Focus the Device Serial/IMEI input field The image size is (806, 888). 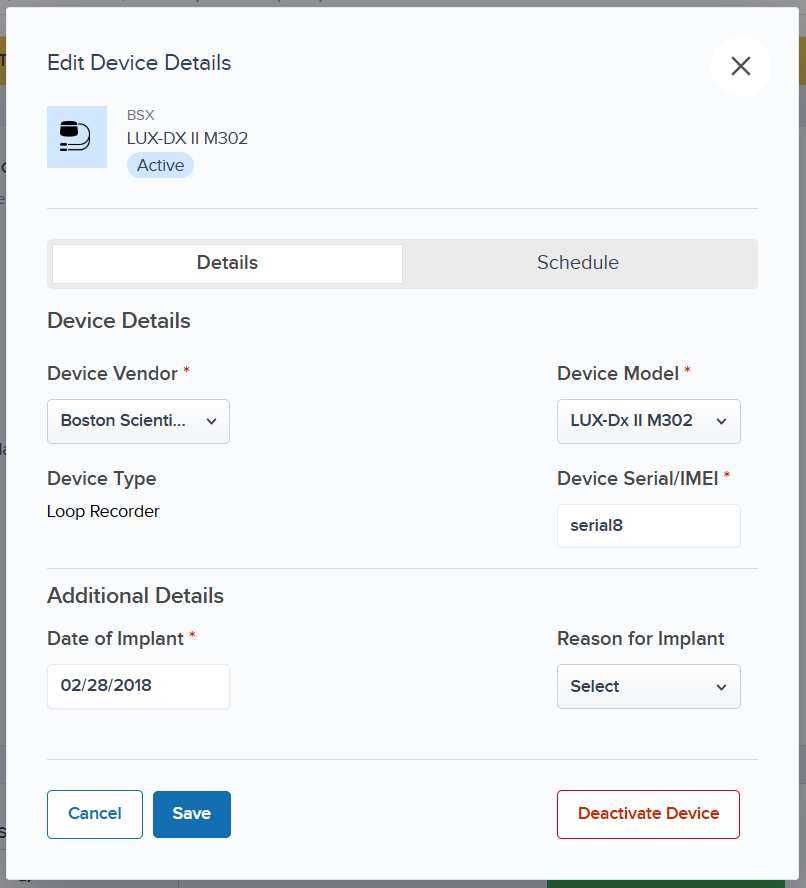(x=648, y=525)
